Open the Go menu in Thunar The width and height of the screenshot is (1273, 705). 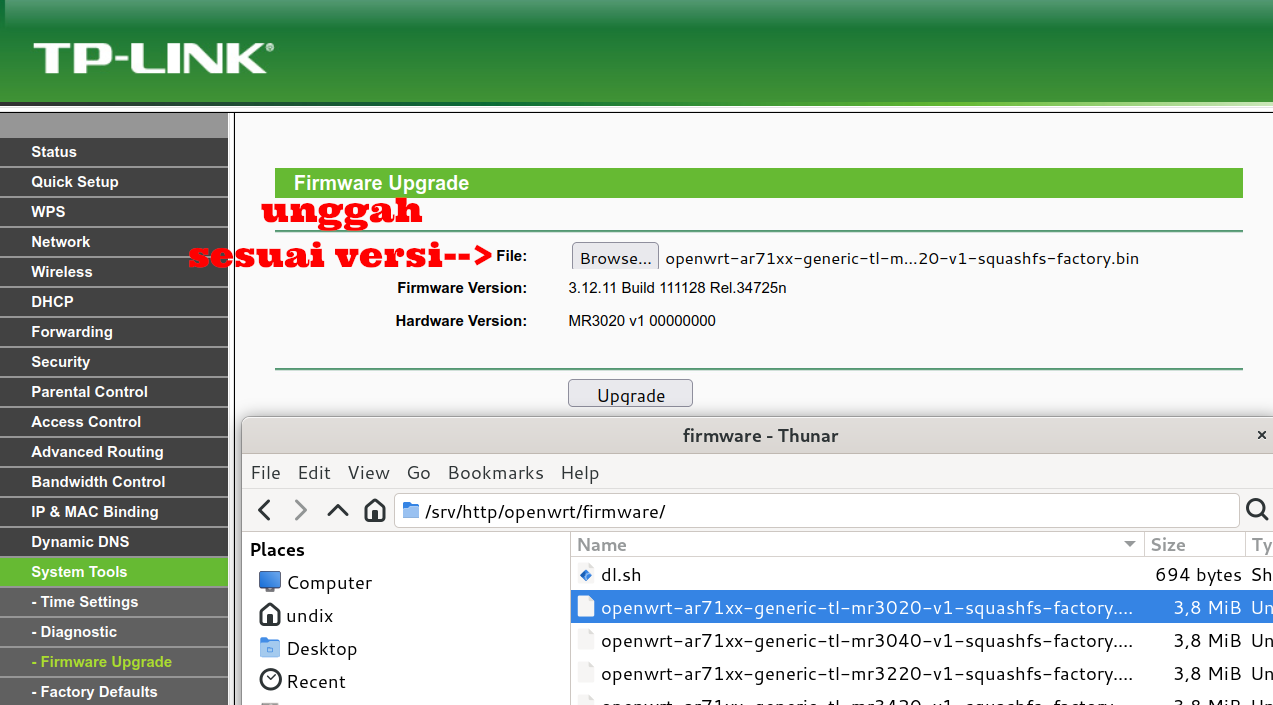pos(419,472)
